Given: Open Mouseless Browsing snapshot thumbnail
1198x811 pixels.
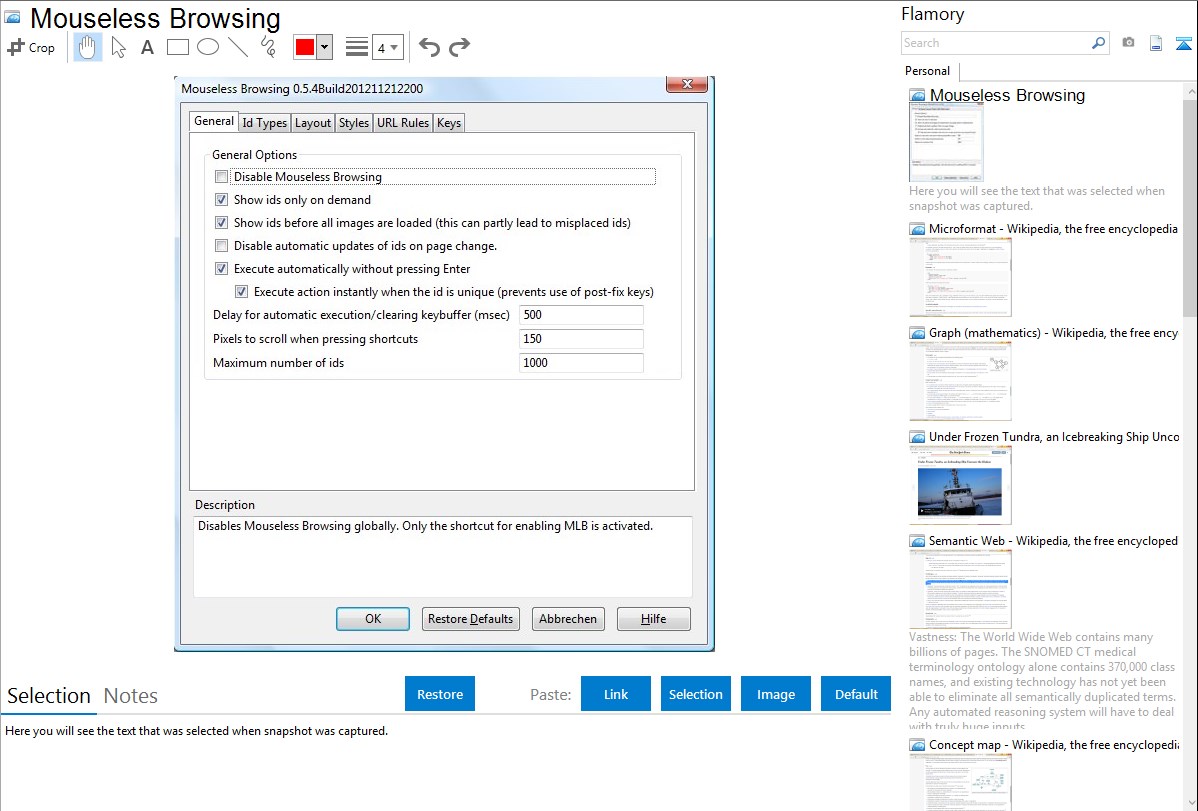Looking at the screenshot, I should click(x=946, y=142).
